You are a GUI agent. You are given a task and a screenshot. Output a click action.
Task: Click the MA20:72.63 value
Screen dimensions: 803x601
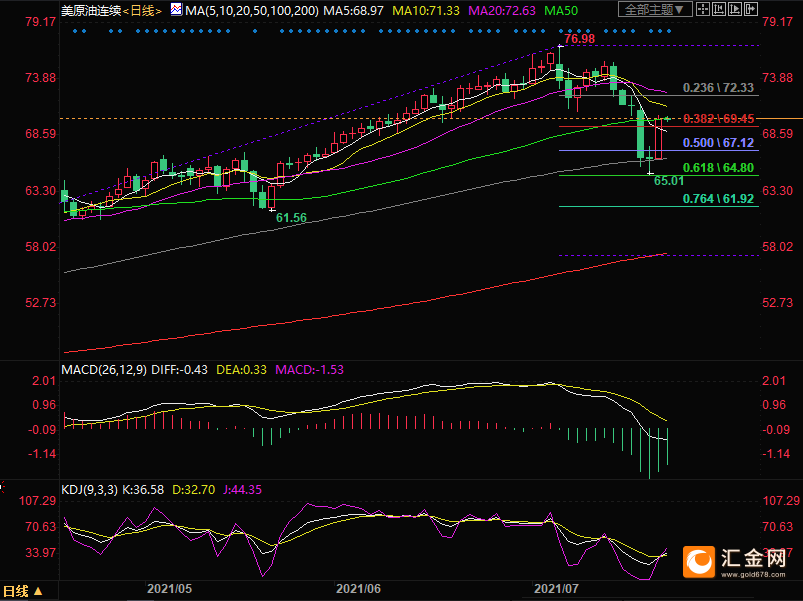502,10
